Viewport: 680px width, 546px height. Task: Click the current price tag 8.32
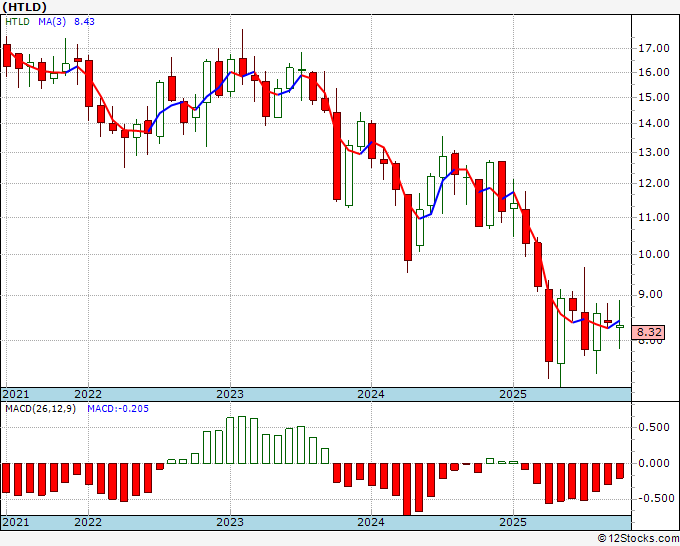point(648,333)
